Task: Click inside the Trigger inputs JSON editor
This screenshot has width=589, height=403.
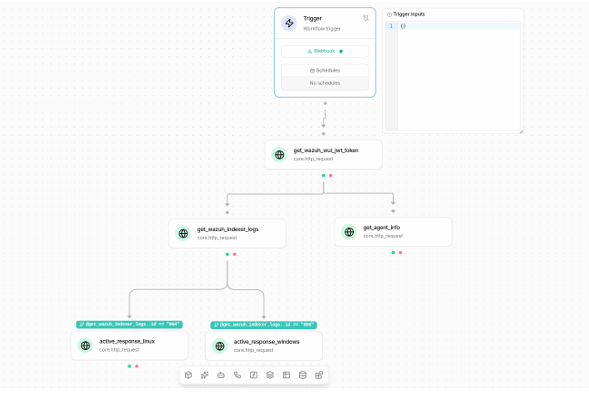Action: (459, 76)
